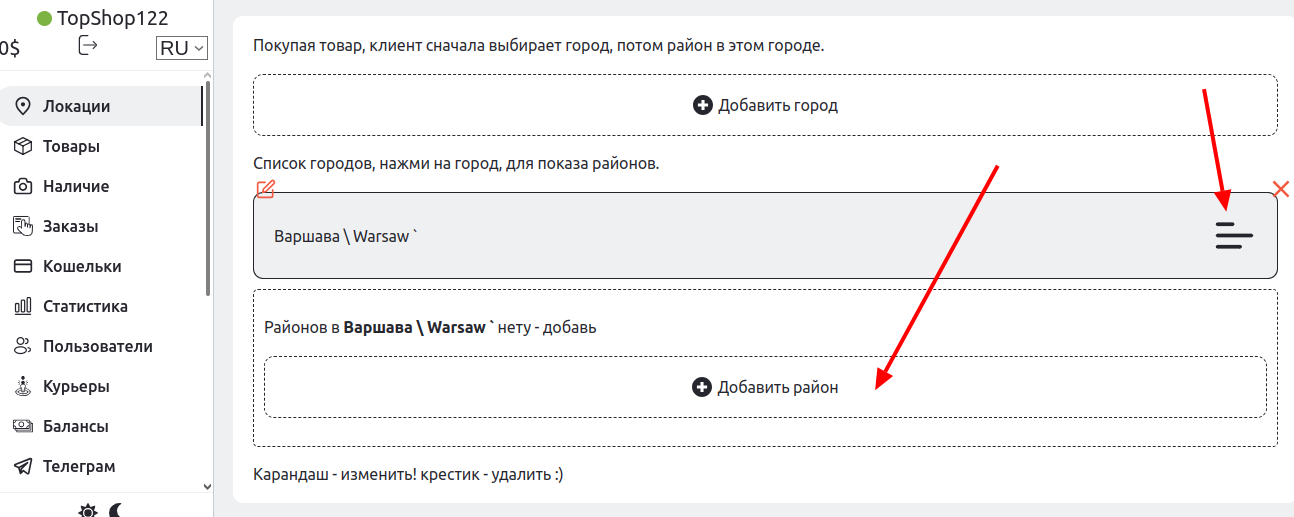This screenshot has width=1294, height=517.
Task: Click the pencil icon to edit Варшава
Action: coord(265,189)
